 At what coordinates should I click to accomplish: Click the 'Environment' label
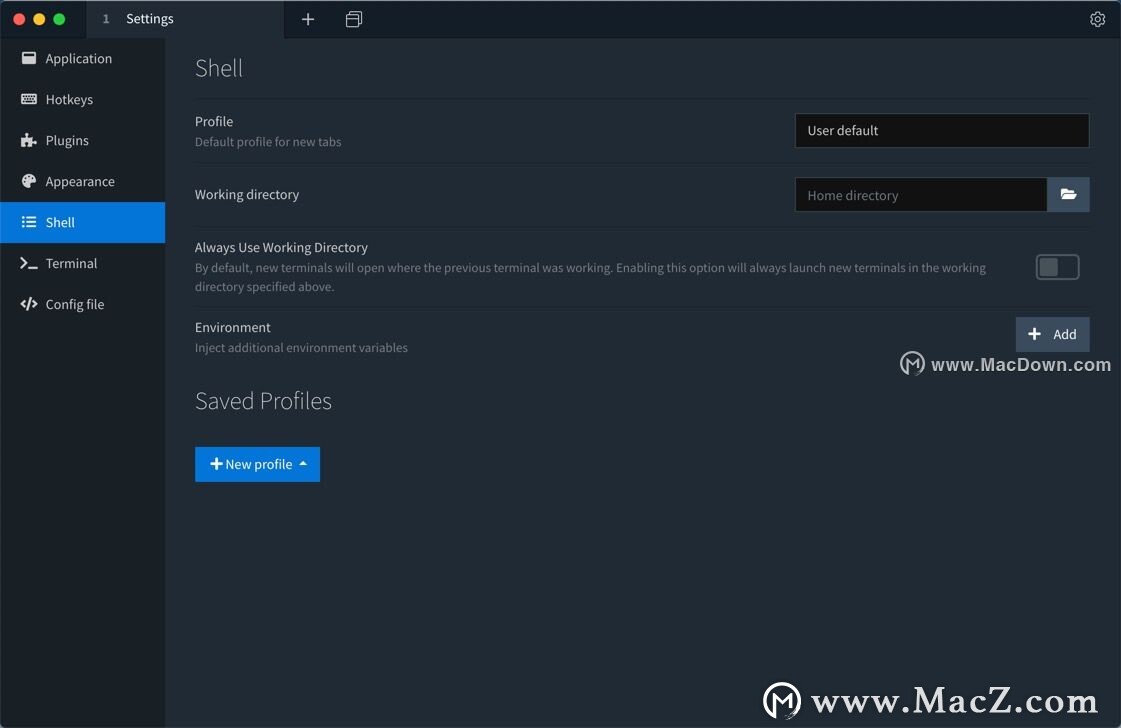[x=232, y=328]
